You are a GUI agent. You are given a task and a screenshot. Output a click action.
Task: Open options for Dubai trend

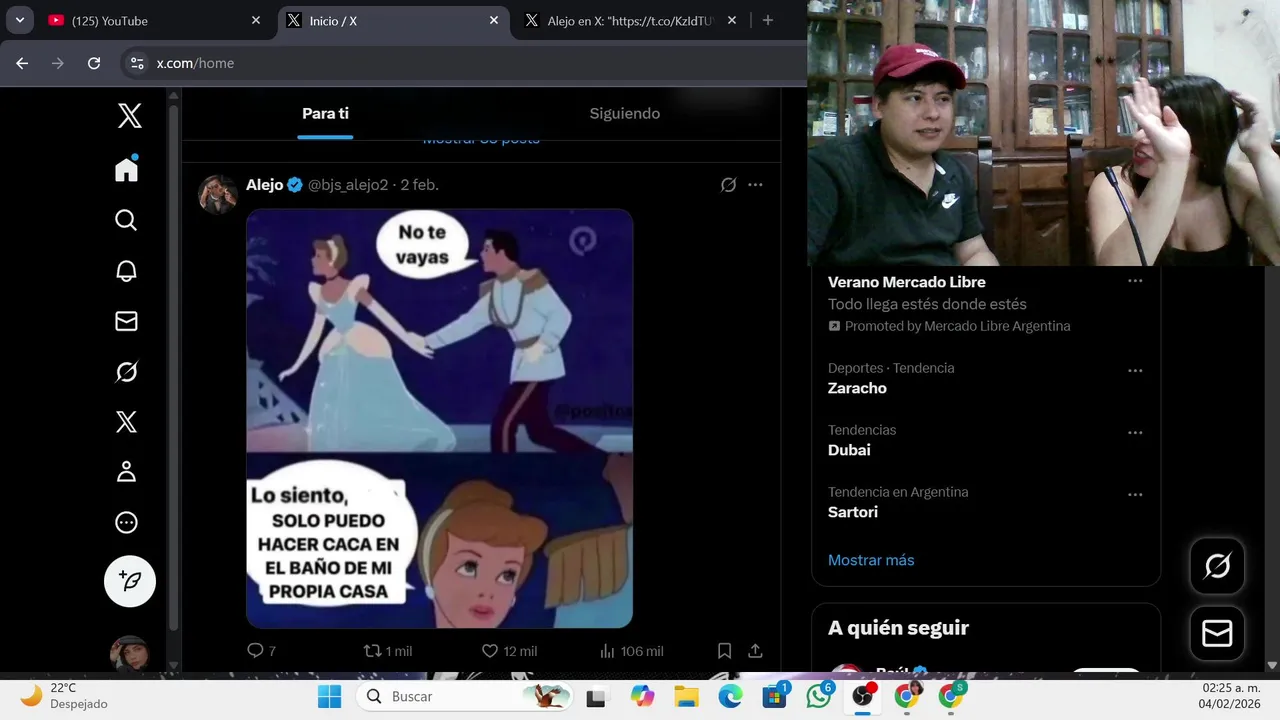[x=1135, y=433]
